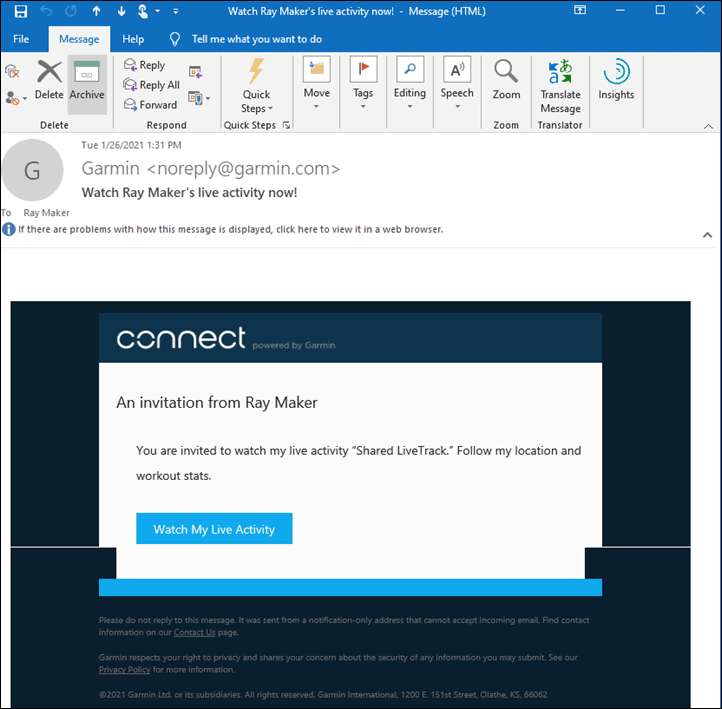The width and height of the screenshot is (722, 709).
Task: Click the Tell me what you want to do box
Action: 256,39
